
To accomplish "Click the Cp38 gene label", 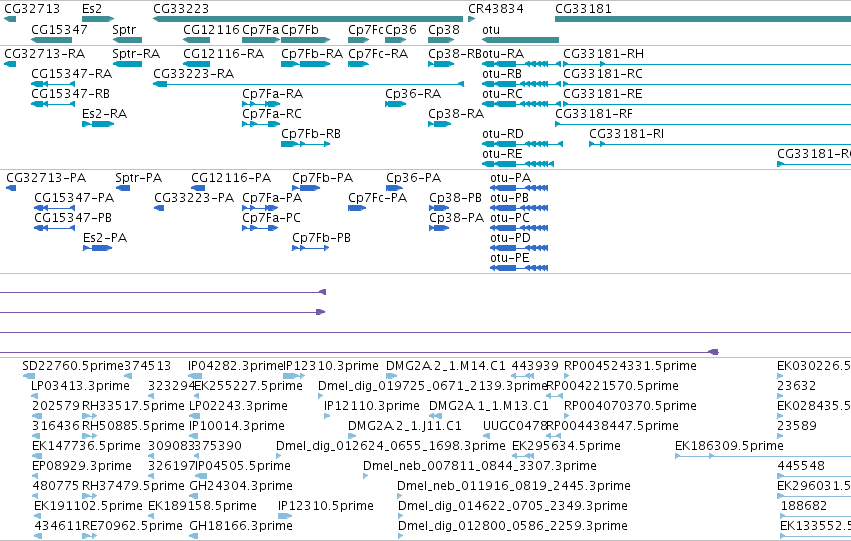I will pyautogui.click(x=443, y=29).
